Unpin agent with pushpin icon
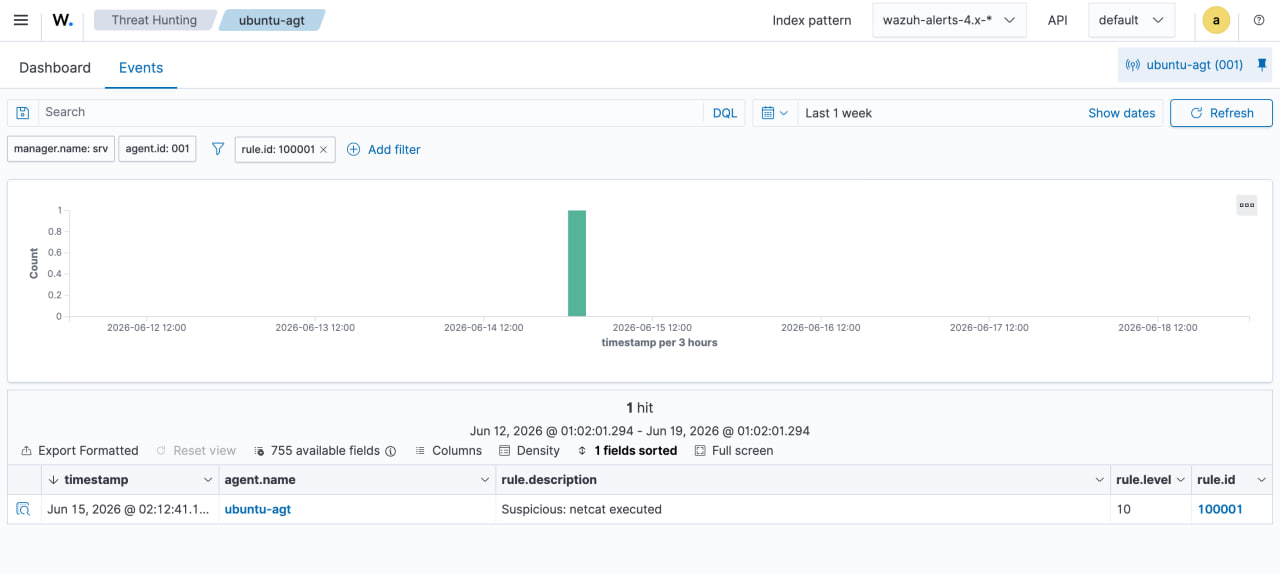 pos(1262,64)
